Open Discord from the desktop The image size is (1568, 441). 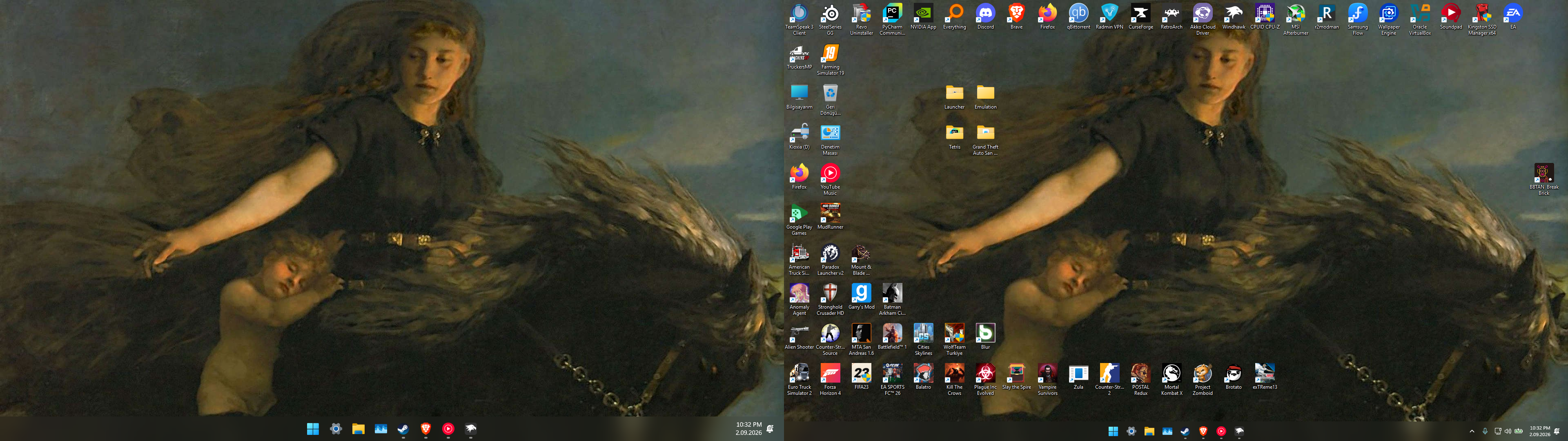pos(985,16)
